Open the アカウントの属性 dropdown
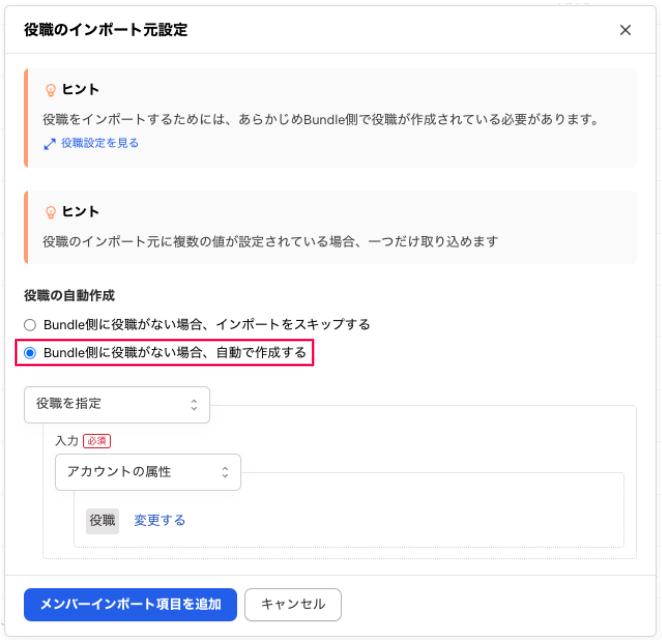Screen dimensions: 662x642 (147, 472)
